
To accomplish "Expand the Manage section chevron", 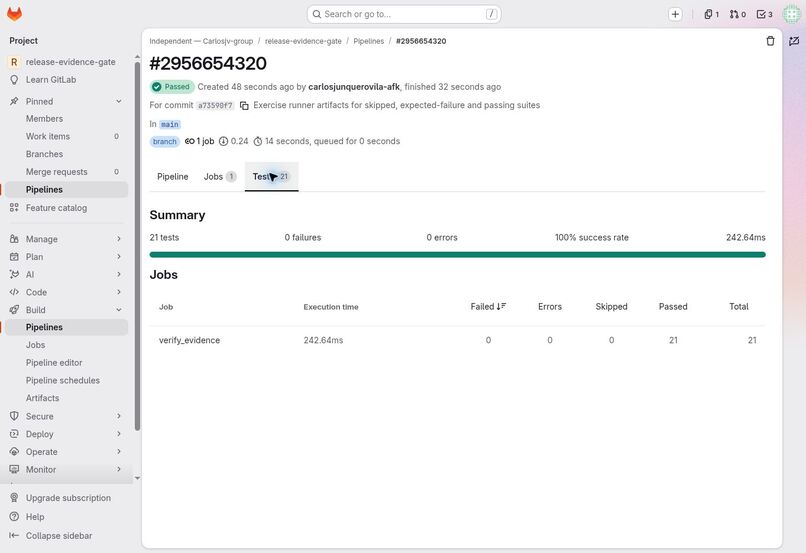I will 119,239.
